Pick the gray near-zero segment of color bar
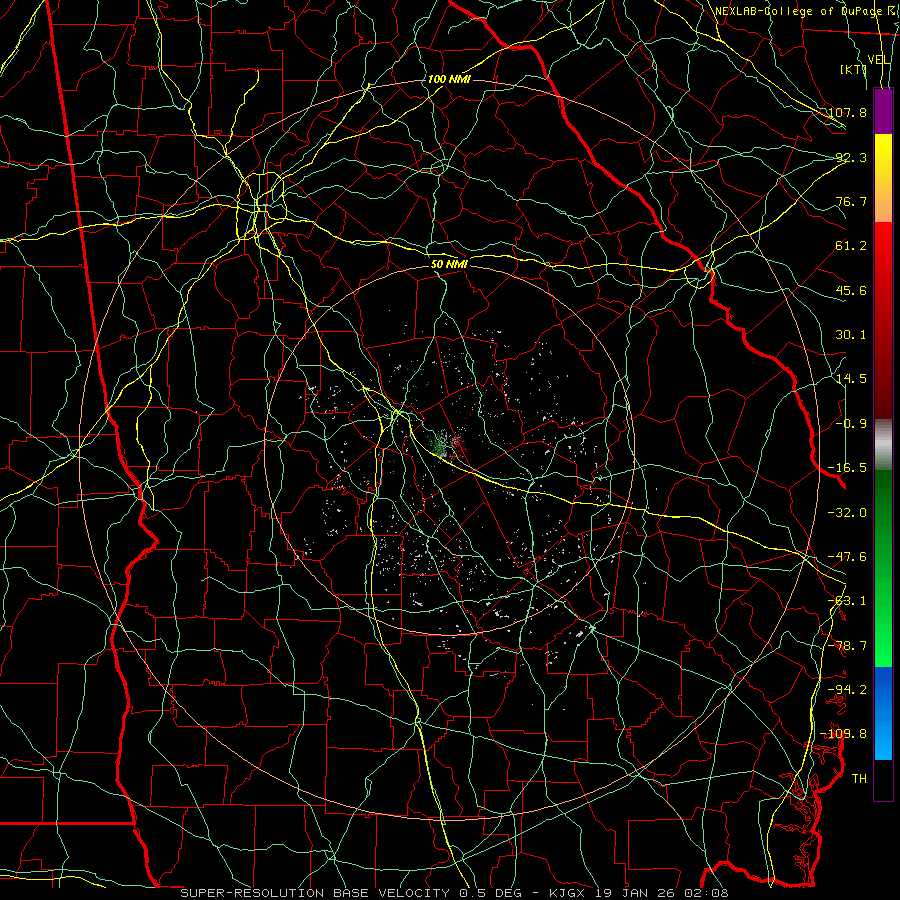 point(883,445)
